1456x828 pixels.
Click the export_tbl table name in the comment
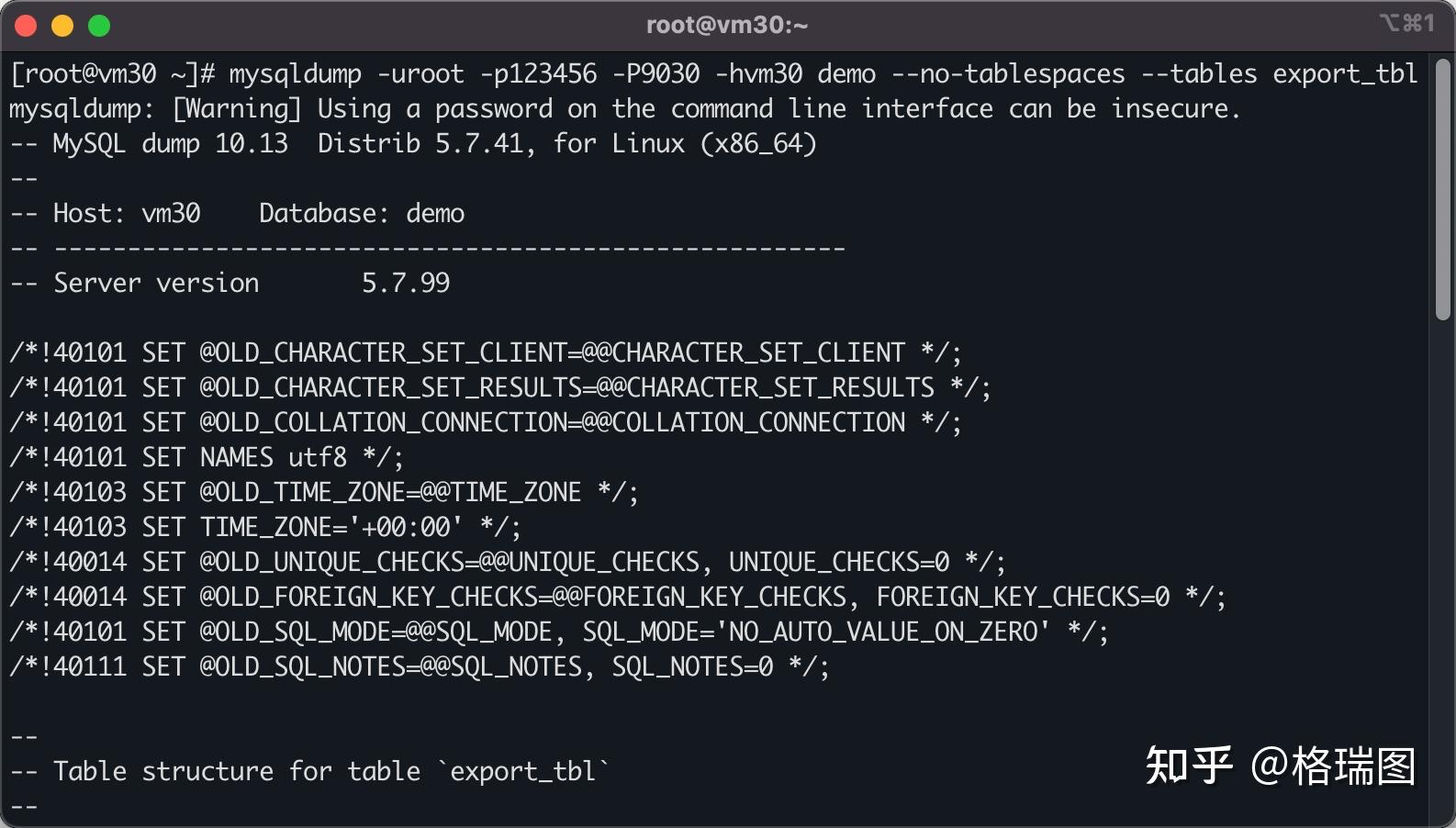point(523,771)
